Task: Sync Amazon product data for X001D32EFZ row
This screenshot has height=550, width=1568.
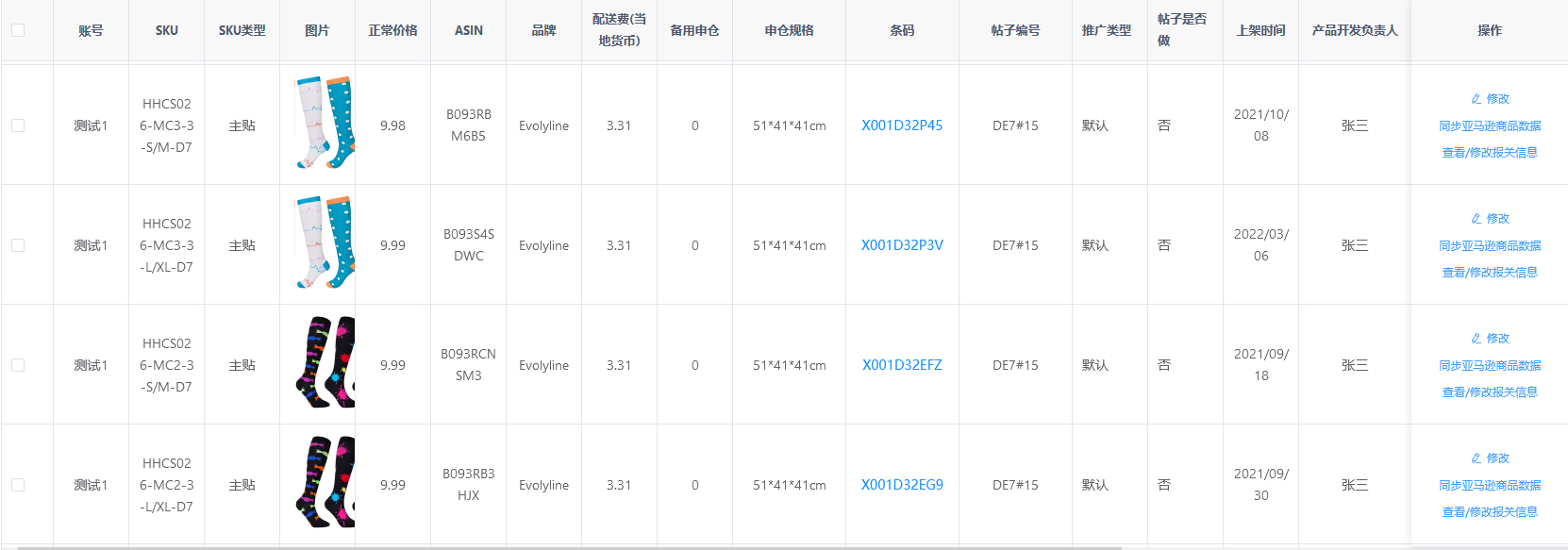Action: point(1490,366)
